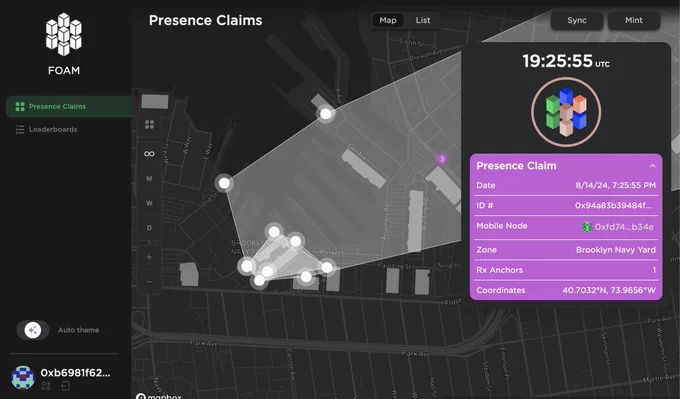Select the W (week) time filter
680x399 pixels.
click(x=149, y=203)
